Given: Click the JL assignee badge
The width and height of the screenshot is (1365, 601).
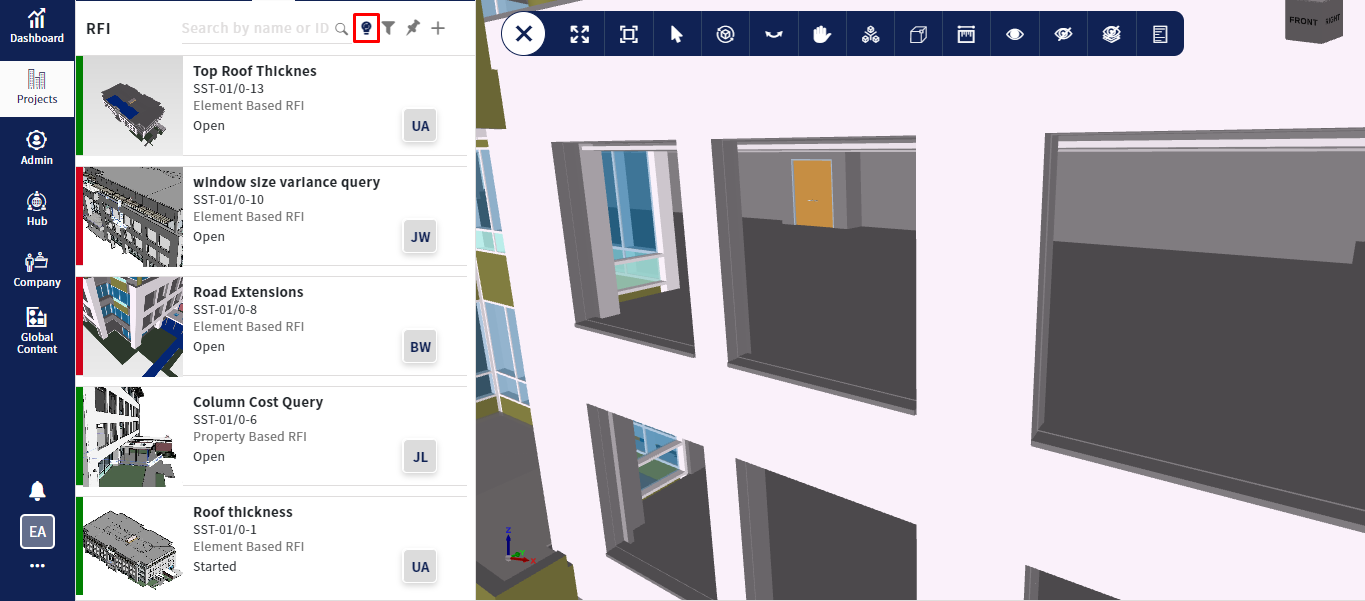Looking at the screenshot, I should click(420, 457).
